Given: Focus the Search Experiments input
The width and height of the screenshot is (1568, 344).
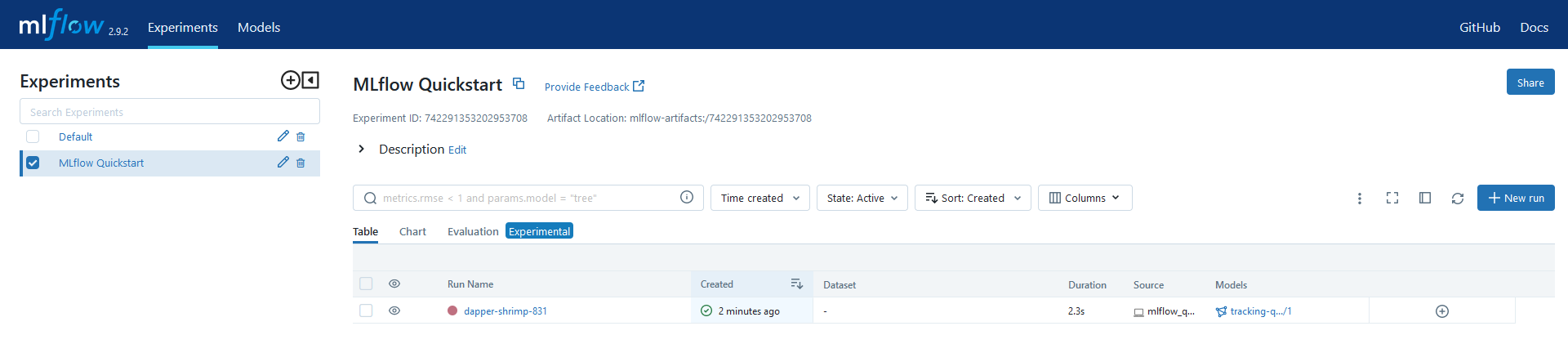Looking at the screenshot, I should pos(170,111).
